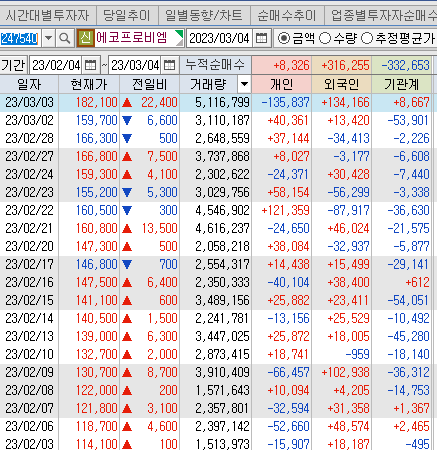Click price 139,000 in 23/02/13 row
Viewport: 437px width, 450px height.
[x=97, y=336]
